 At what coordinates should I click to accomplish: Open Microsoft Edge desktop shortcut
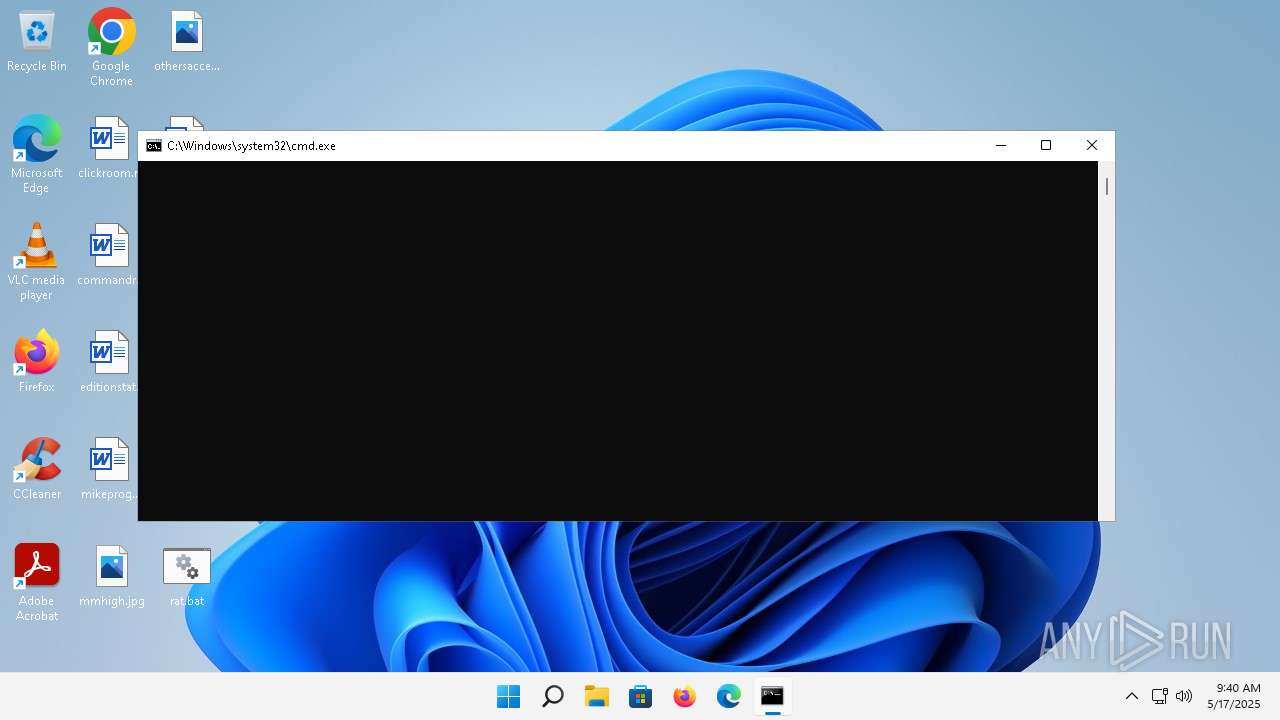[x=36, y=155]
